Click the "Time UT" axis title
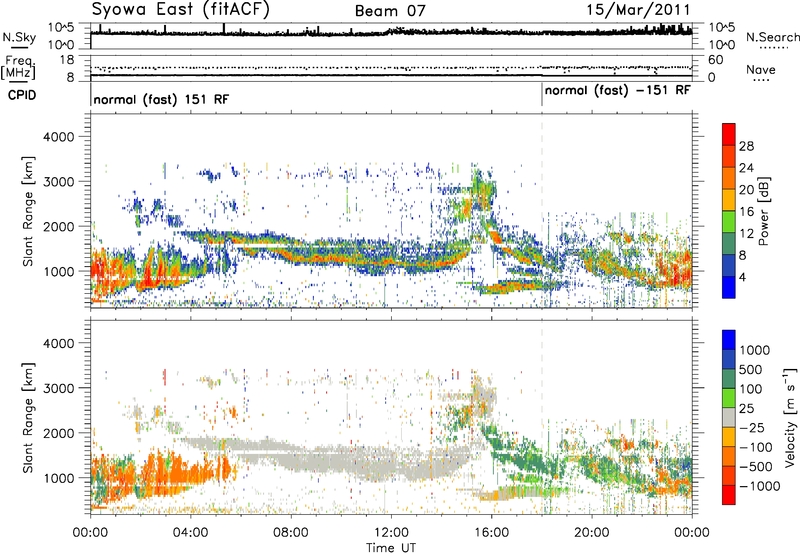 tap(391, 548)
